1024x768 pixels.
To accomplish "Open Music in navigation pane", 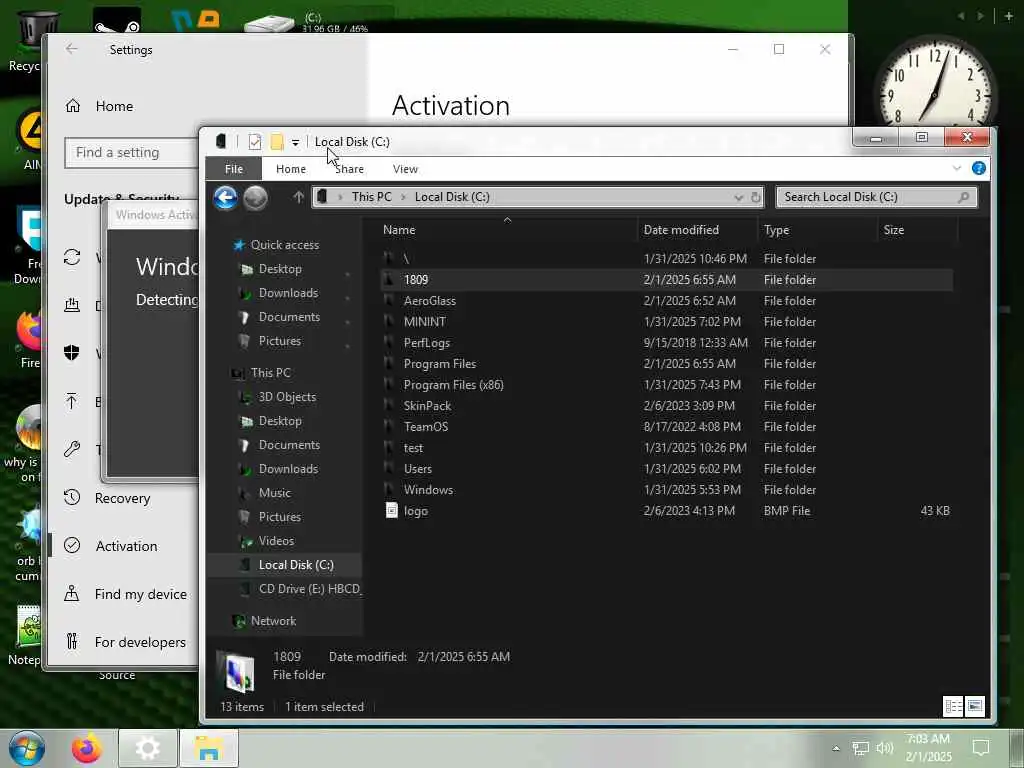I will (x=274, y=492).
